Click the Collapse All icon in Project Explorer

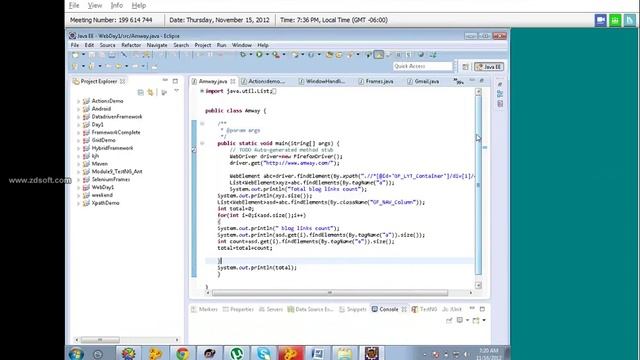click(140, 93)
